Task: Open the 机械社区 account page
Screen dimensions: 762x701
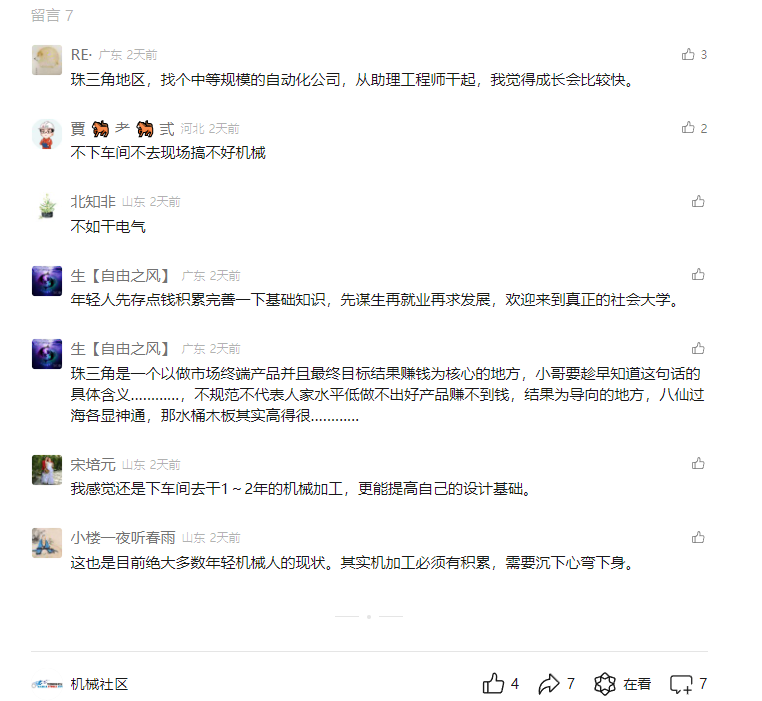Action: [x=99, y=684]
